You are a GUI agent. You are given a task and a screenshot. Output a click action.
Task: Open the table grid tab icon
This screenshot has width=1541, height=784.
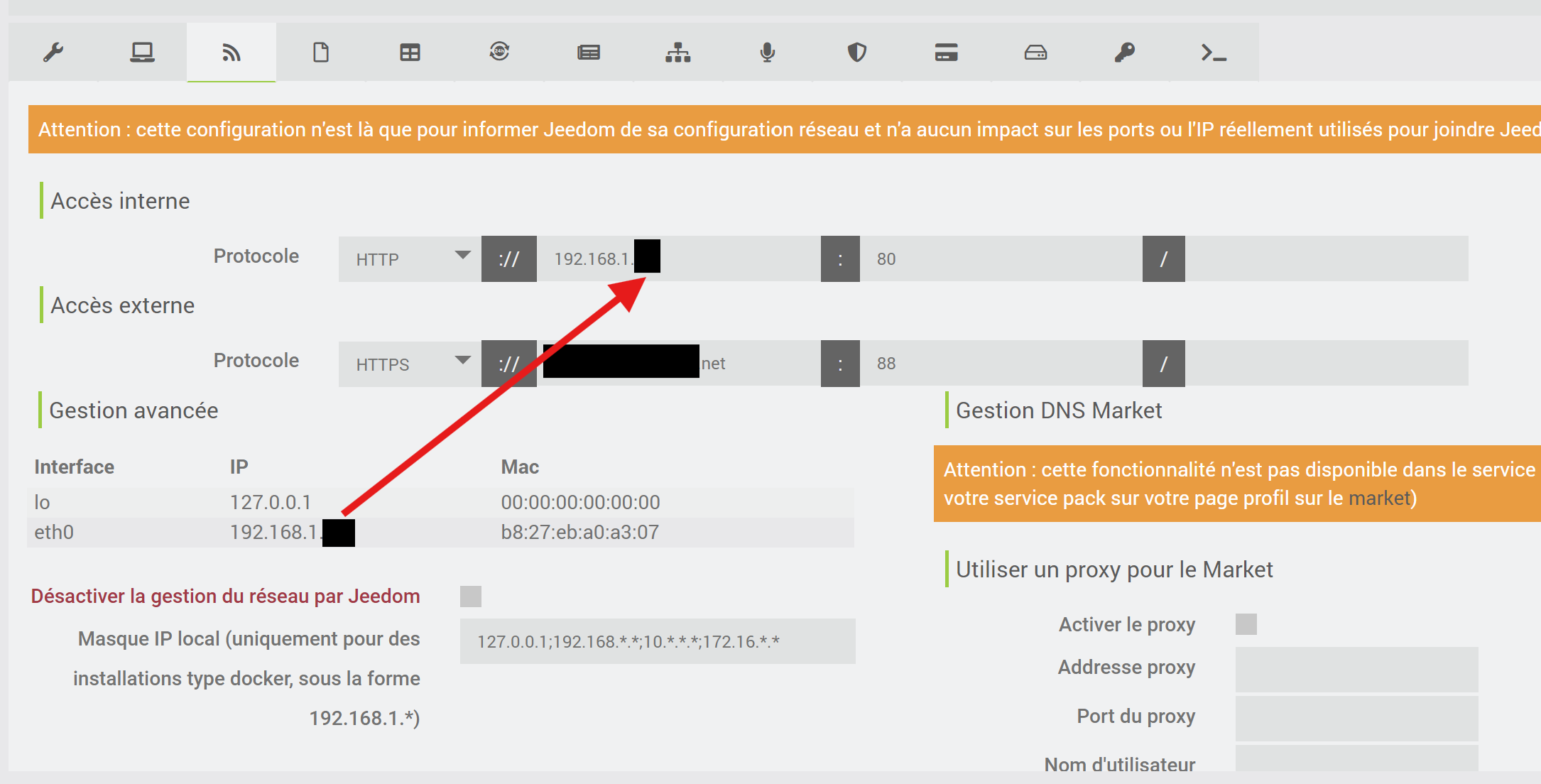tap(410, 53)
